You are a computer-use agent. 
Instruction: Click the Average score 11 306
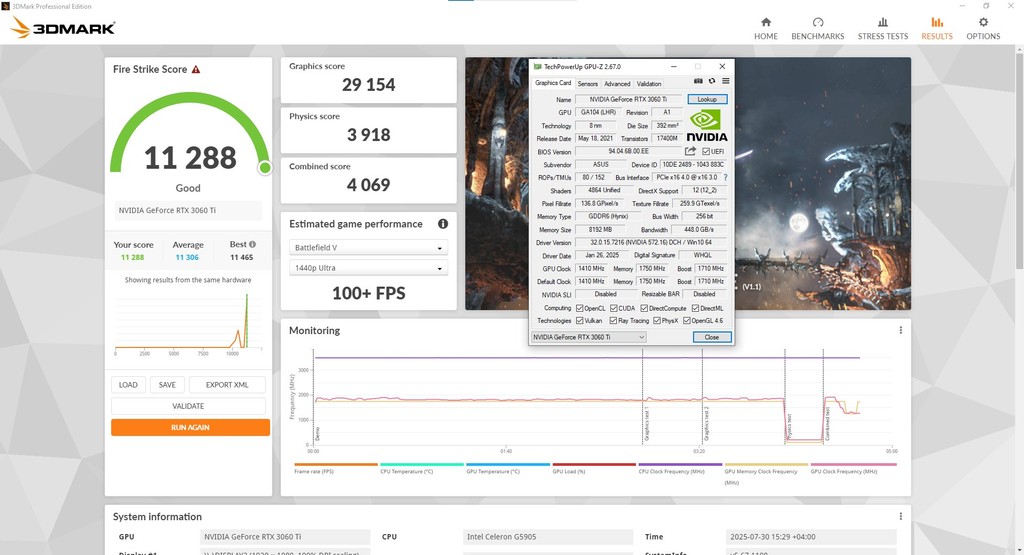point(187,257)
